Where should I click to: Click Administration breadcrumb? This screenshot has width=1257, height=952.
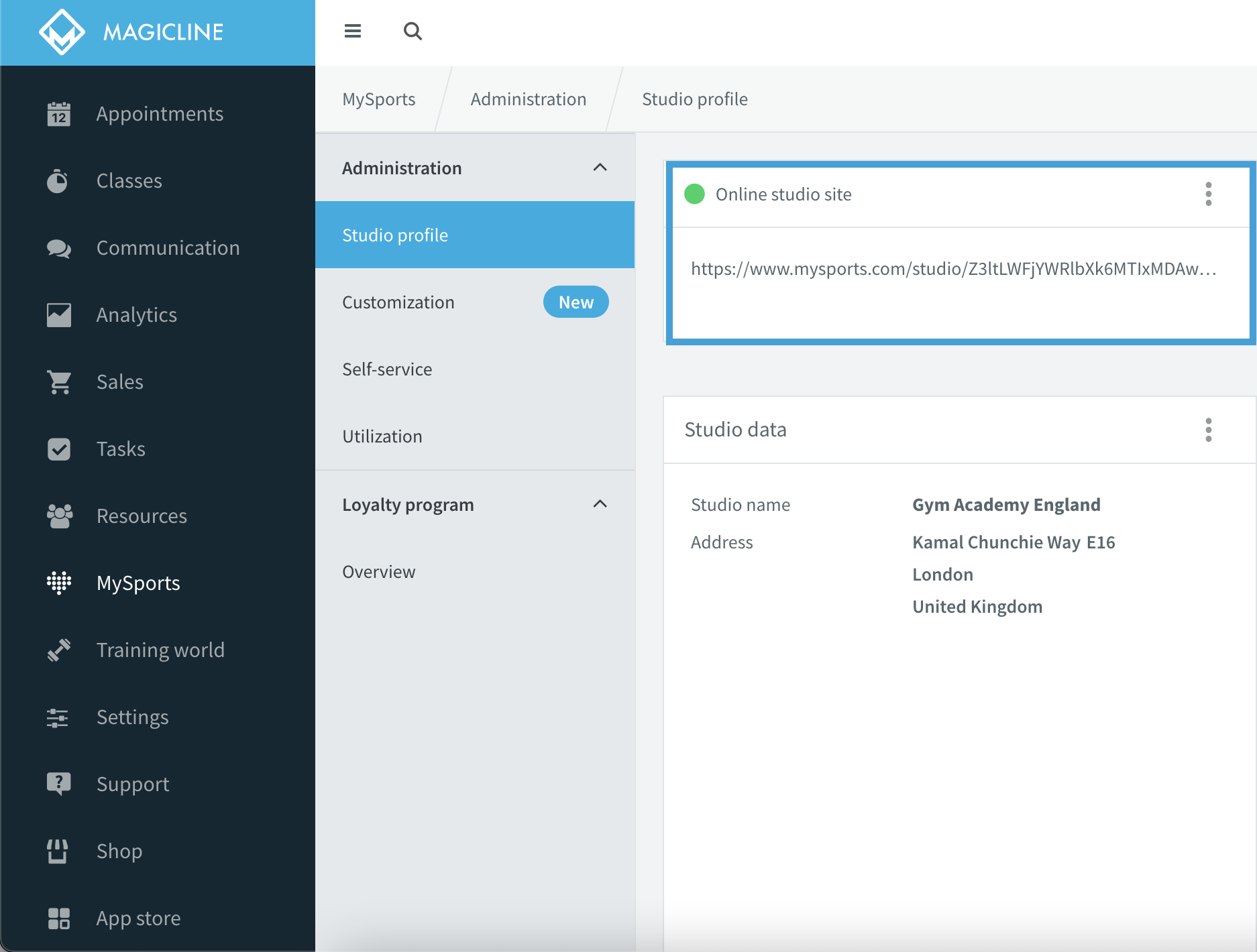529,99
